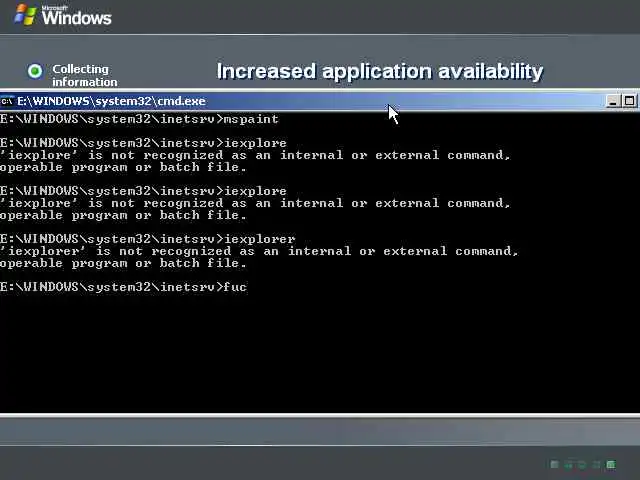The height and width of the screenshot is (480, 640).
Task: Click the "'iexplorer' is not recognized" error line
Action: [x=260, y=251]
